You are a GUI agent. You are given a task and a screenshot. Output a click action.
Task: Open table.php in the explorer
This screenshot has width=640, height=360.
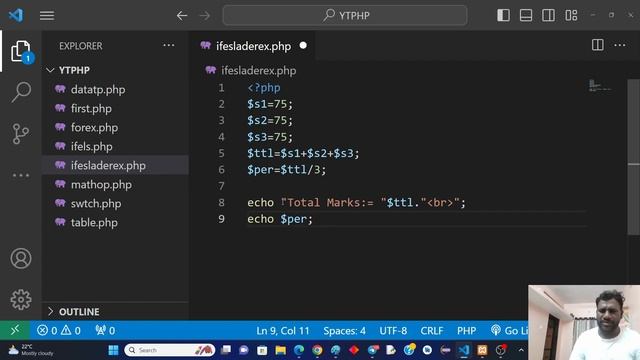(x=94, y=222)
